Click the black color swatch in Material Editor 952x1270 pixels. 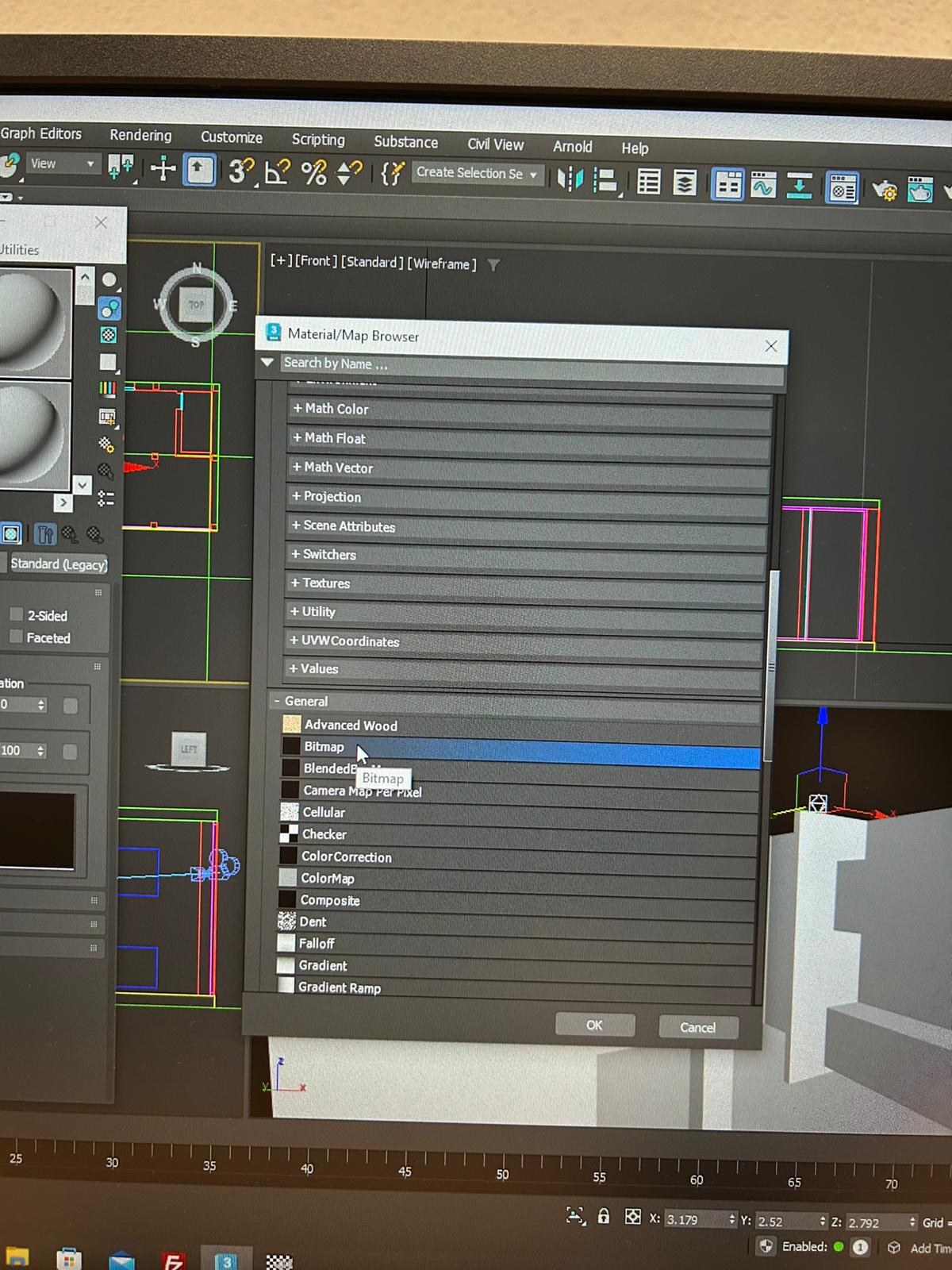(36, 829)
